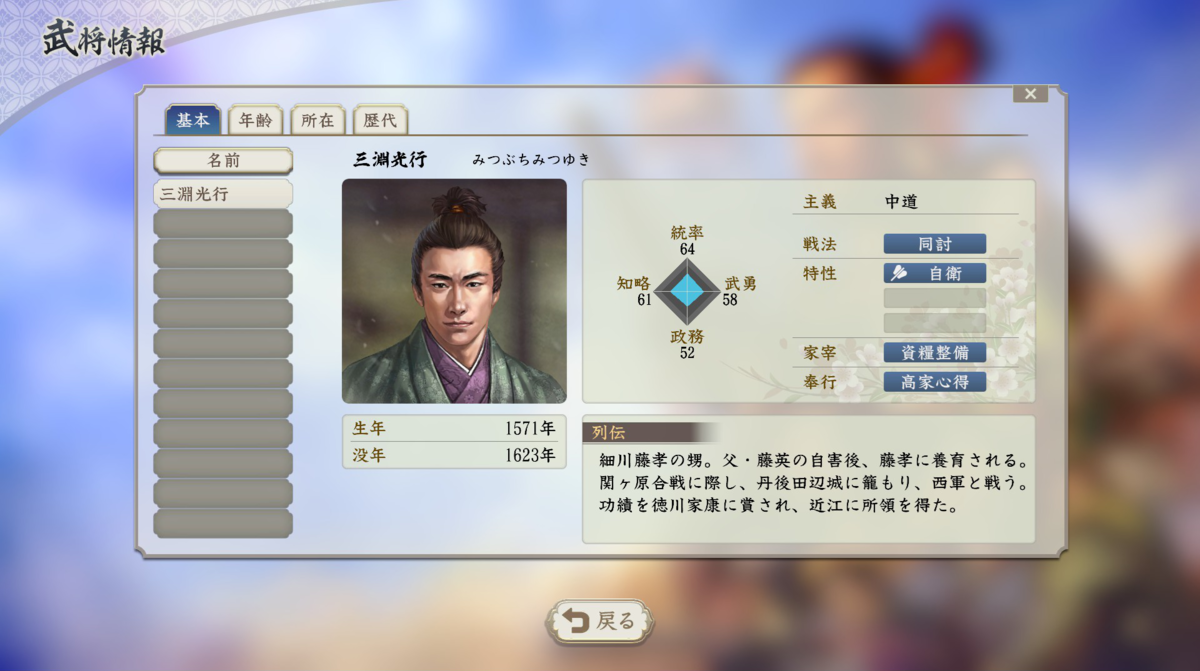Click the second empty trait slot

click(935, 323)
